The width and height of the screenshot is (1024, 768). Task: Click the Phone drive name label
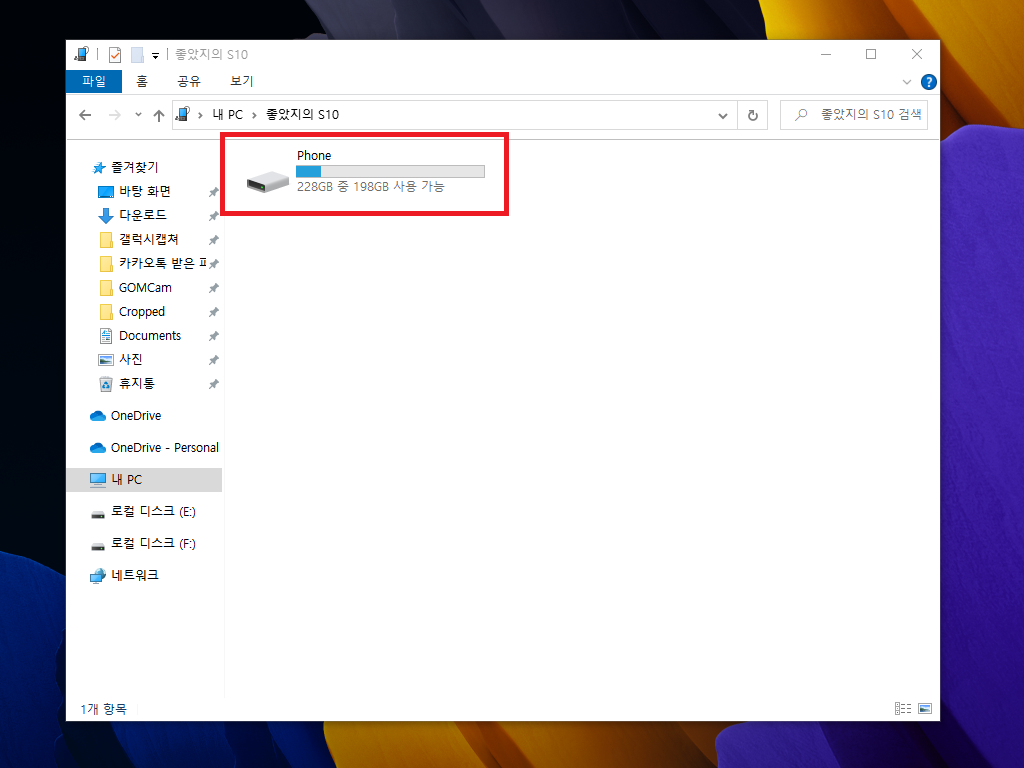pyautogui.click(x=314, y=155)
